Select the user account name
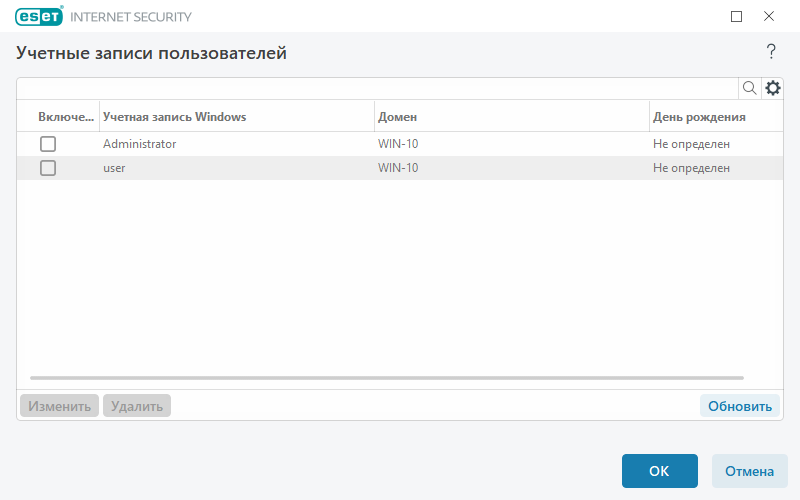Image resolution: width=800 pixels, height=500 pixels. (x=114, y=168)
